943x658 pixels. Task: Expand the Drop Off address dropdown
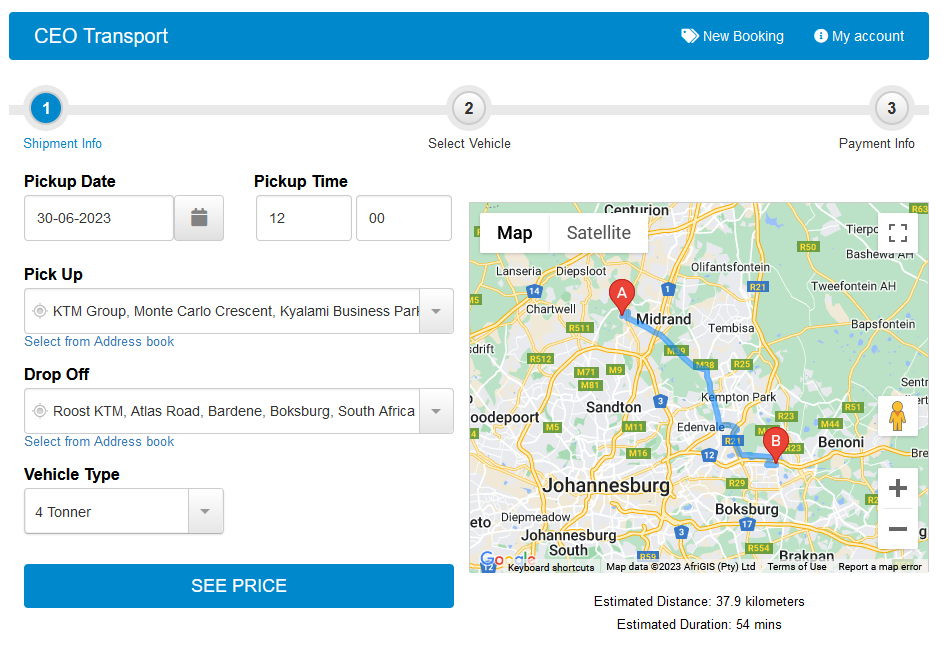click(x=436, y=411)
